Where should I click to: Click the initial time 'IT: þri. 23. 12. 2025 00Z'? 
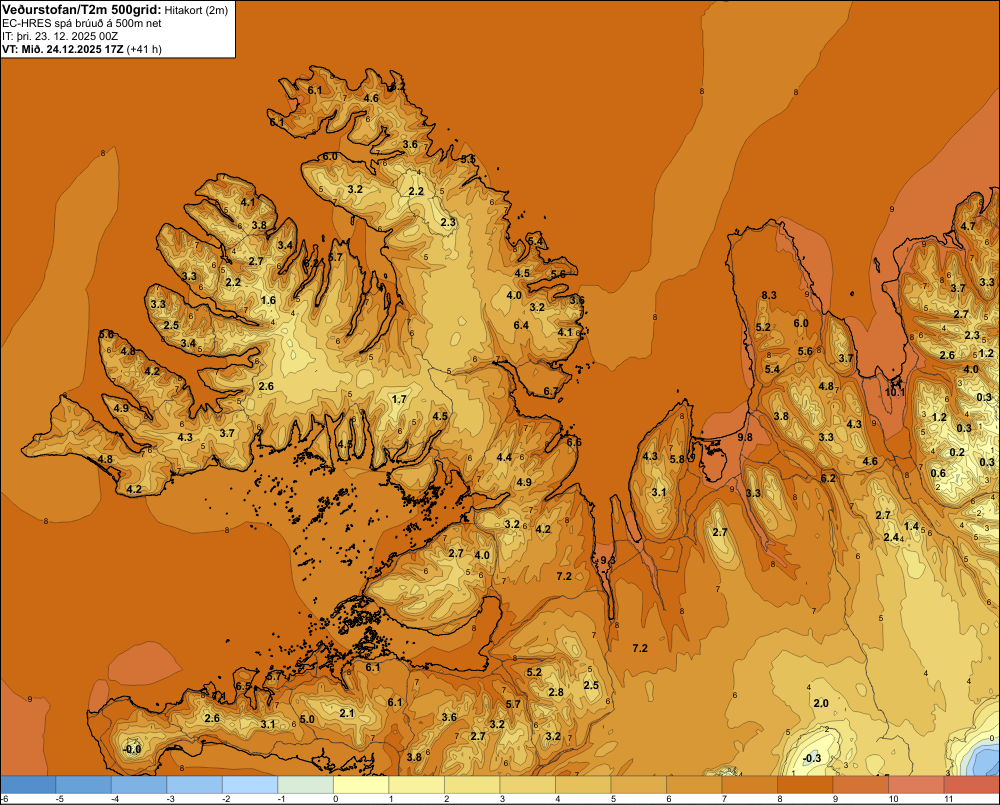[x=60, y=36]
